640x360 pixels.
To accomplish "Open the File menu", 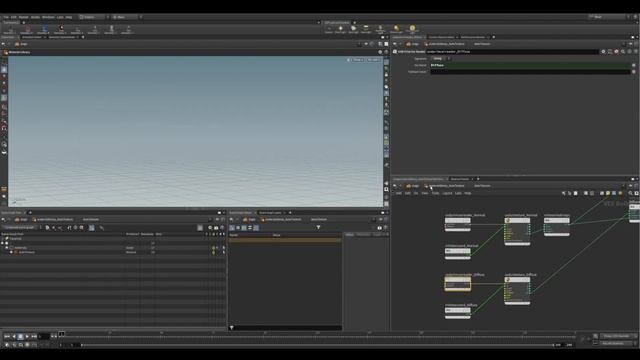I will pyautogui.click(x=6, y=17).
